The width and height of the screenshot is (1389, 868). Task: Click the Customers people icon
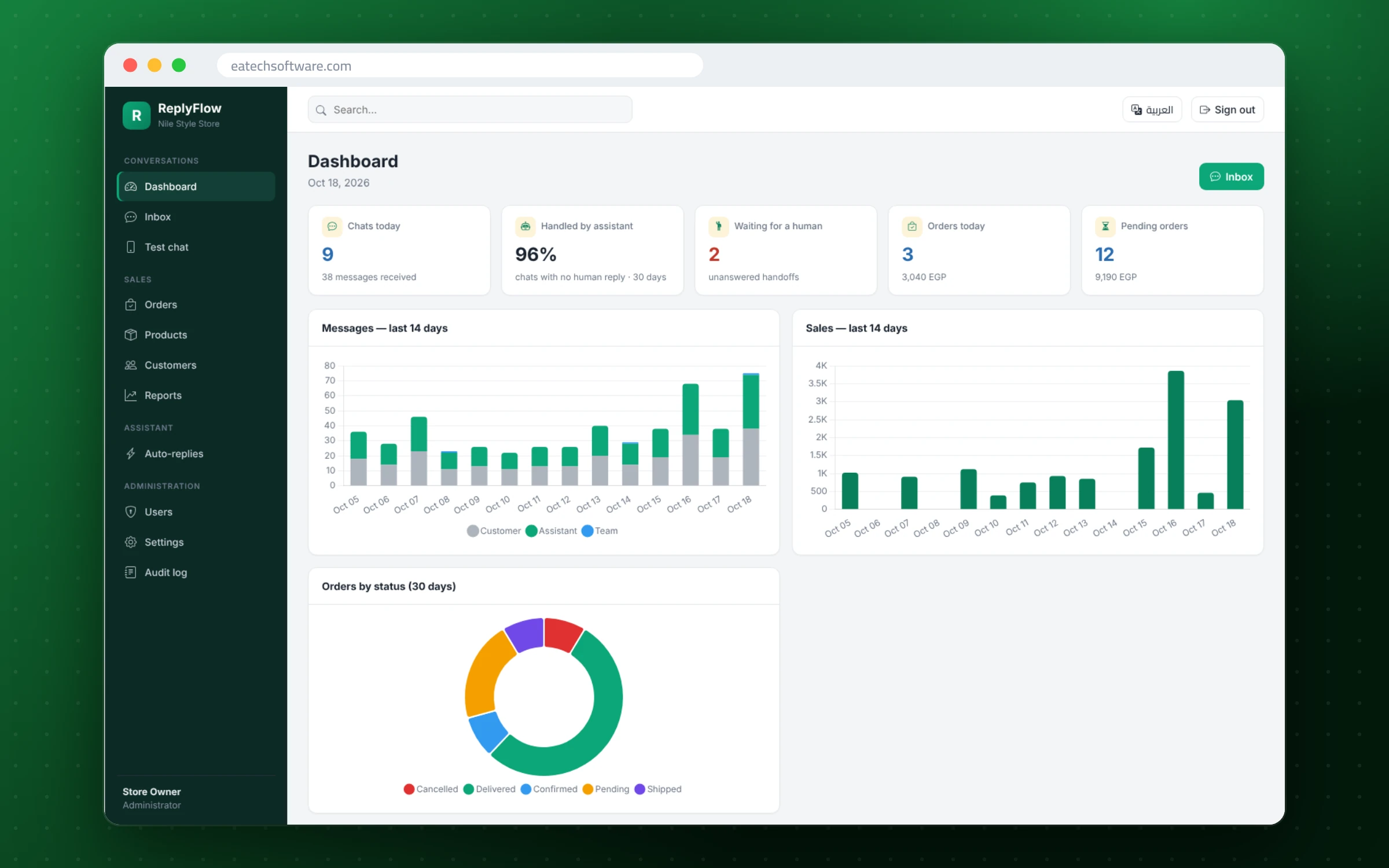(131, 365)
